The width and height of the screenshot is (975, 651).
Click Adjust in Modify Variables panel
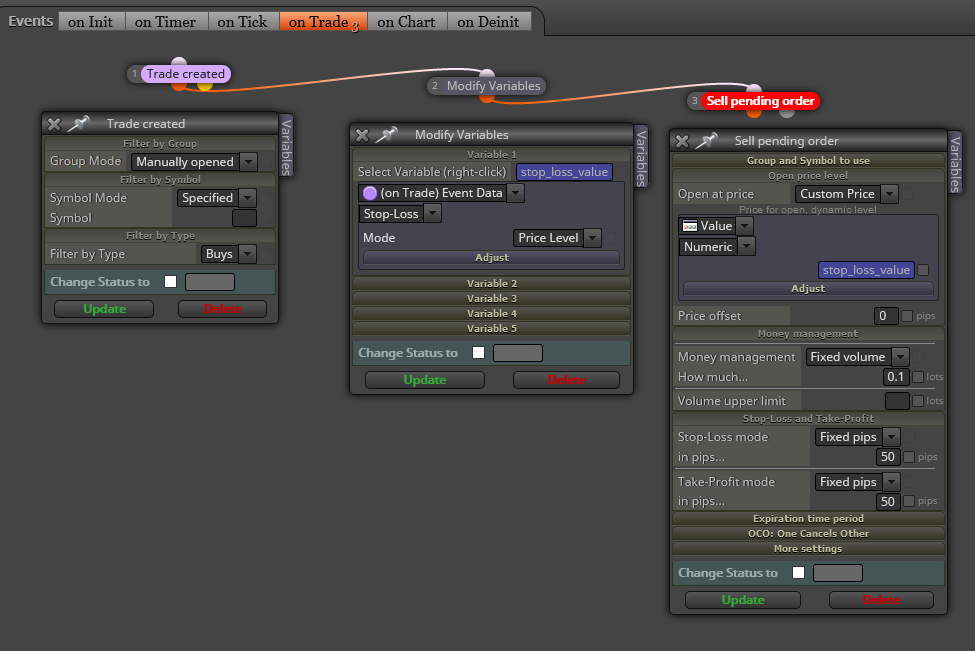pos(491,257)
